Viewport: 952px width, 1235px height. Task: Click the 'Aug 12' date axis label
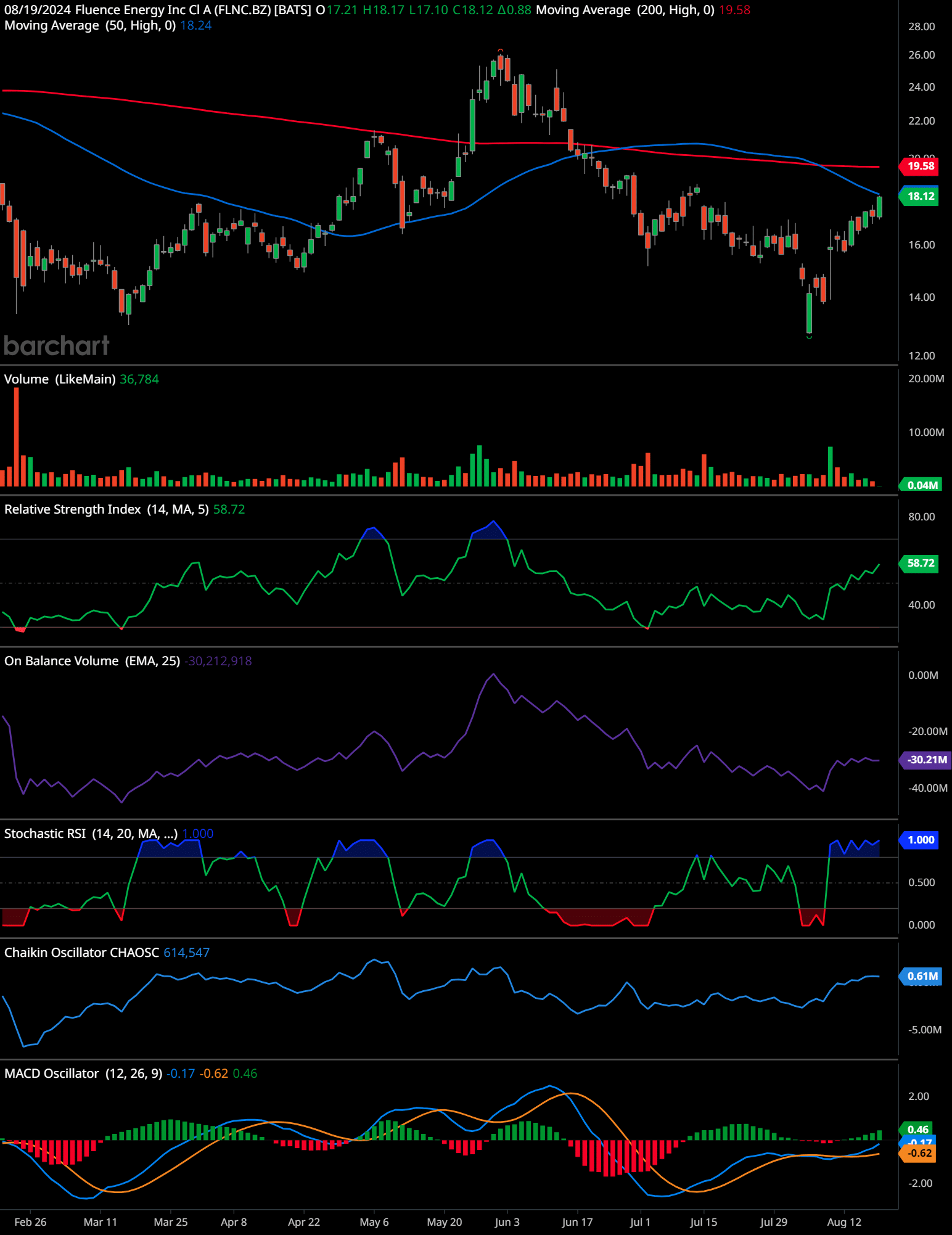(x=844, y=1222)
